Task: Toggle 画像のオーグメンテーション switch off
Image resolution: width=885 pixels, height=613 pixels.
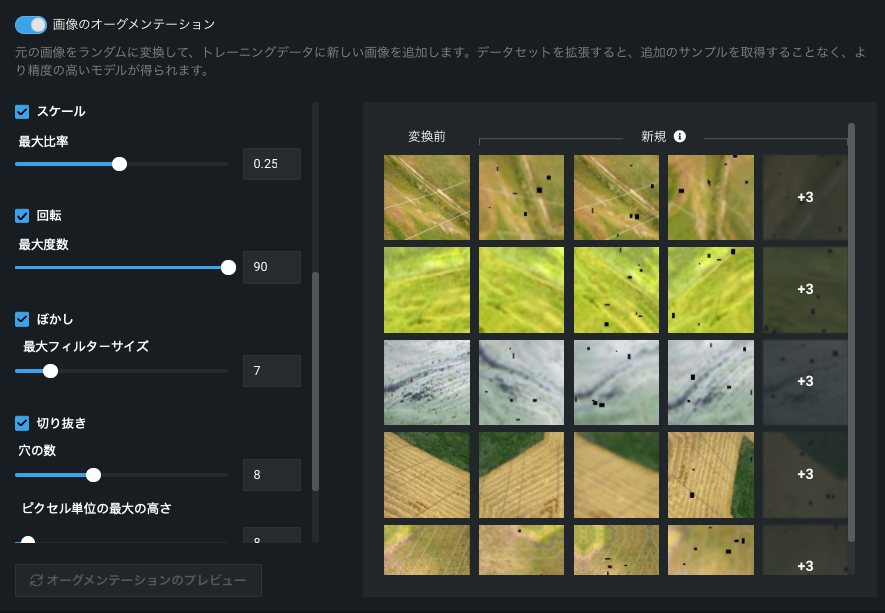Action: [31, 24]
